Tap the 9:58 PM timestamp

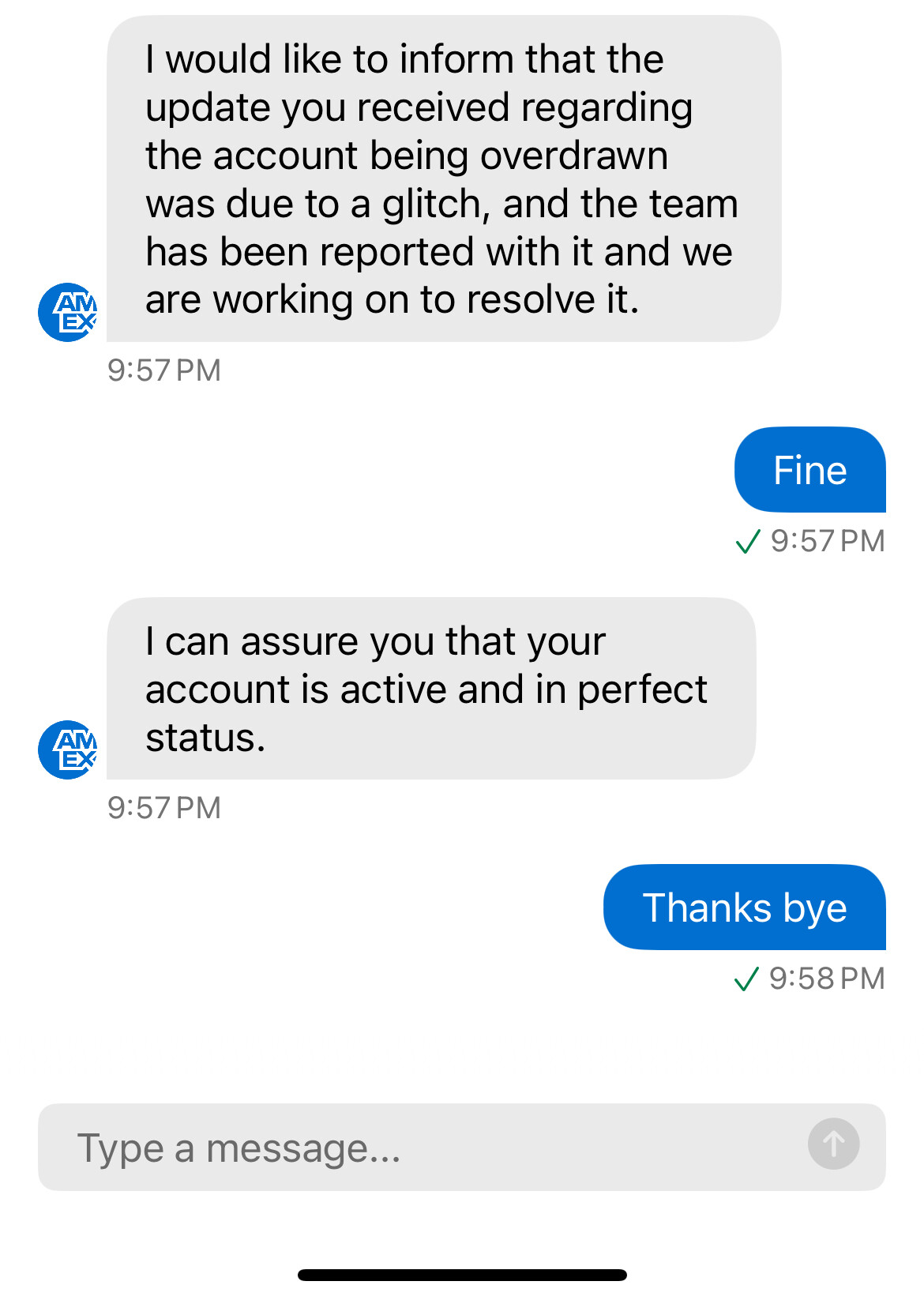[827, 979]
